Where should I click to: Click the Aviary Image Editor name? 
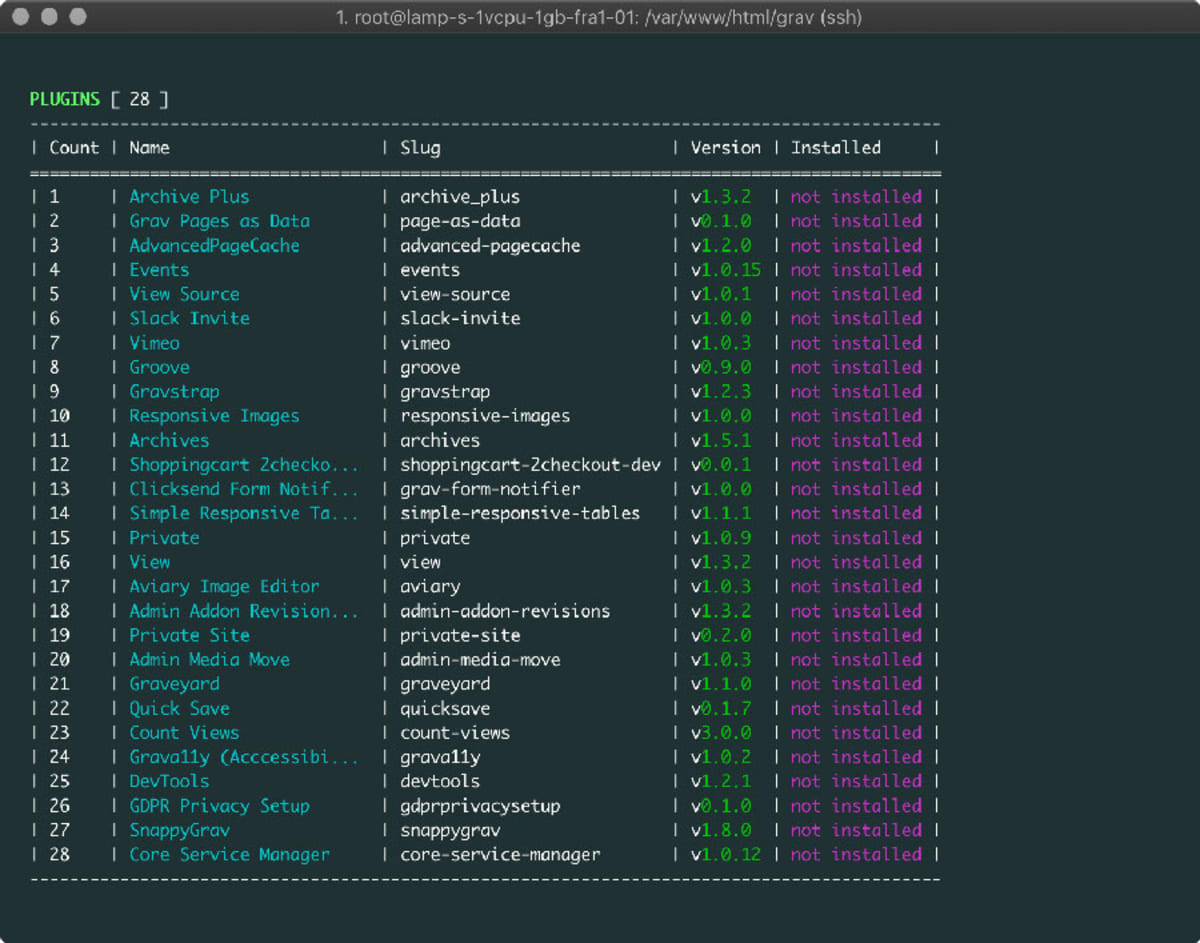point(224,586)
